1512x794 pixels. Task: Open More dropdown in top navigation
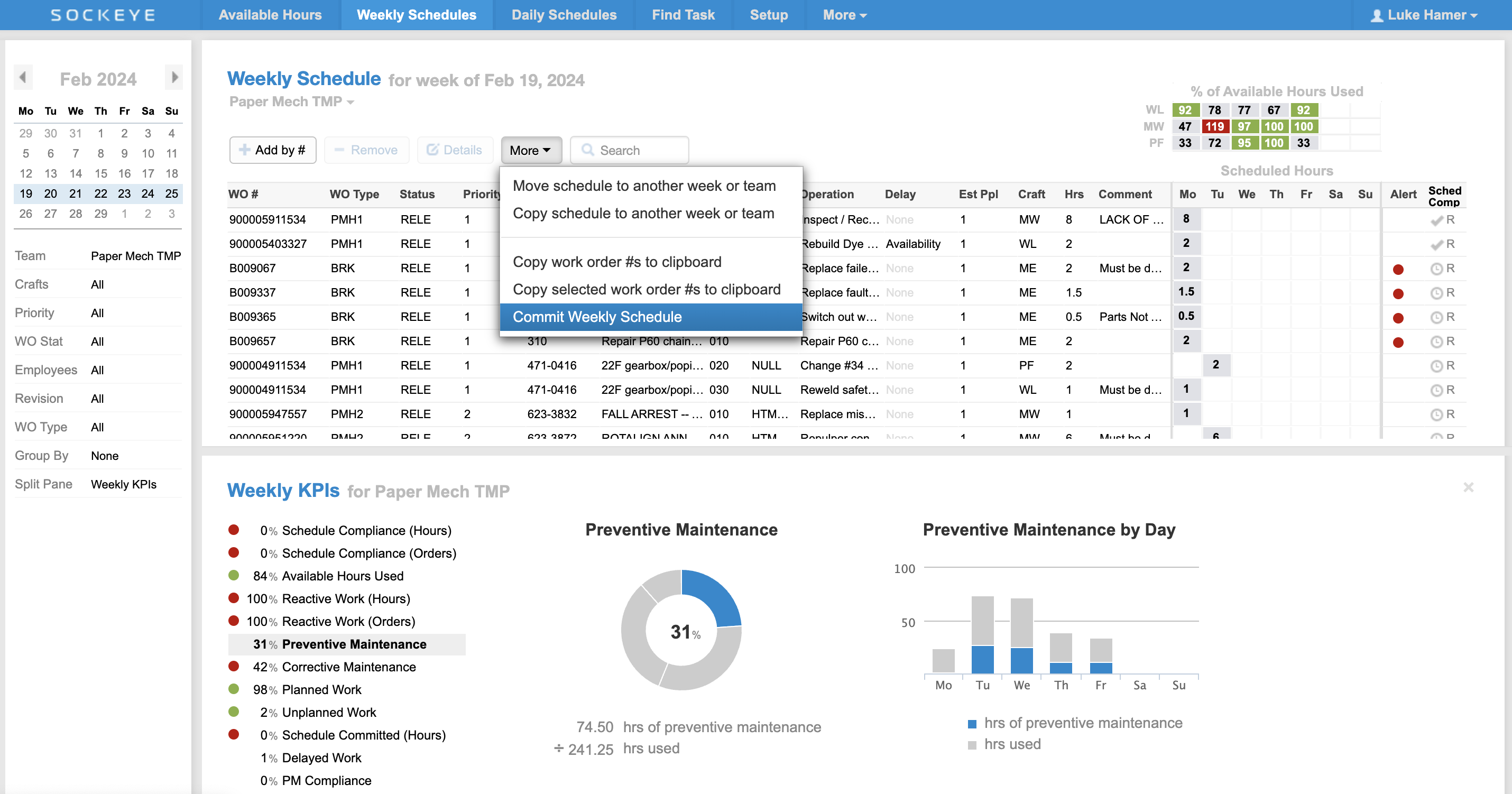844,15
